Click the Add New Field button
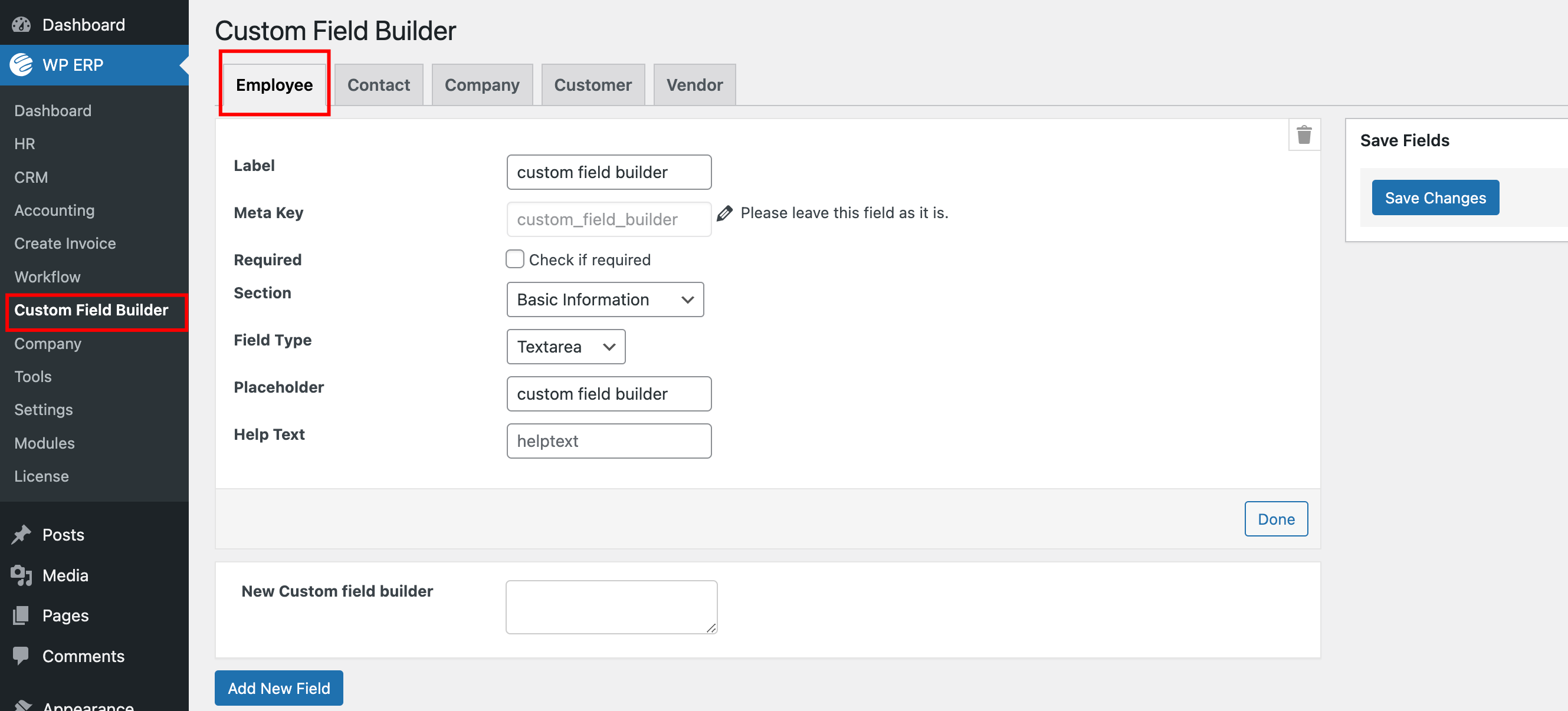This screenshot has width=1568, height=711. click(x=279, y=688)
